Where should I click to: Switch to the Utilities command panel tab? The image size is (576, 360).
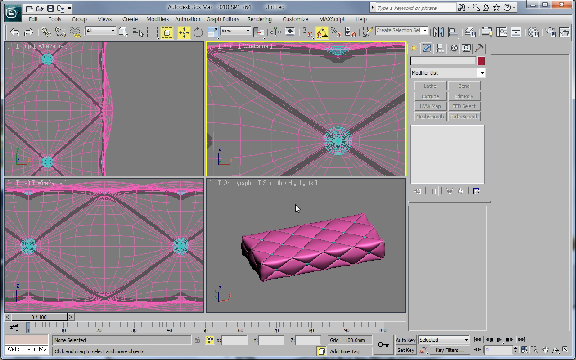click(x=479, y=48)
